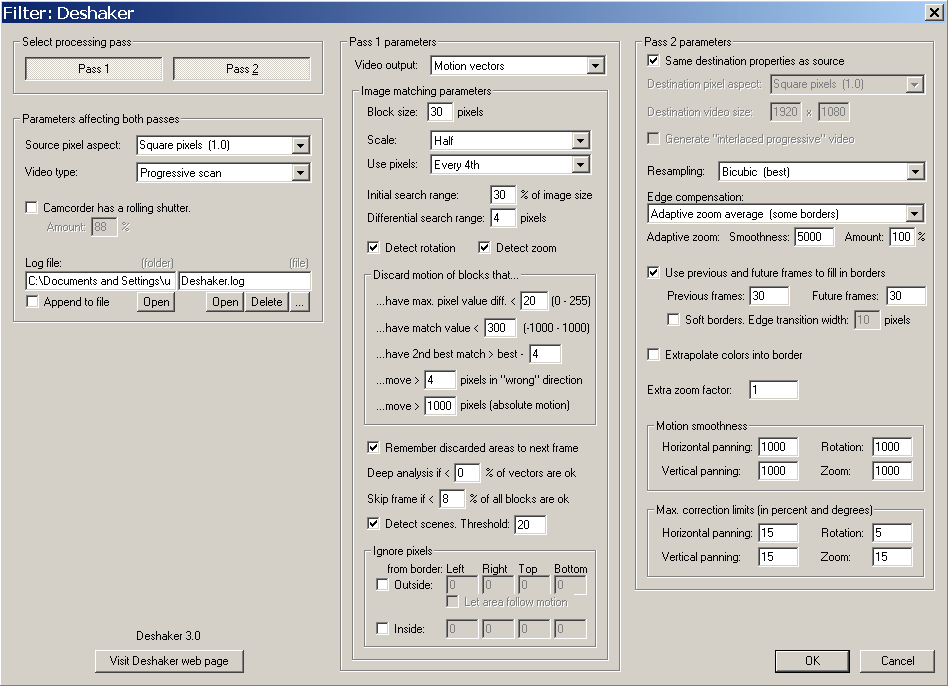Image resolution: width=948 pixels, height=686 pixels.
Task: Click max pixel value diff field
Action: click(534, 300)
